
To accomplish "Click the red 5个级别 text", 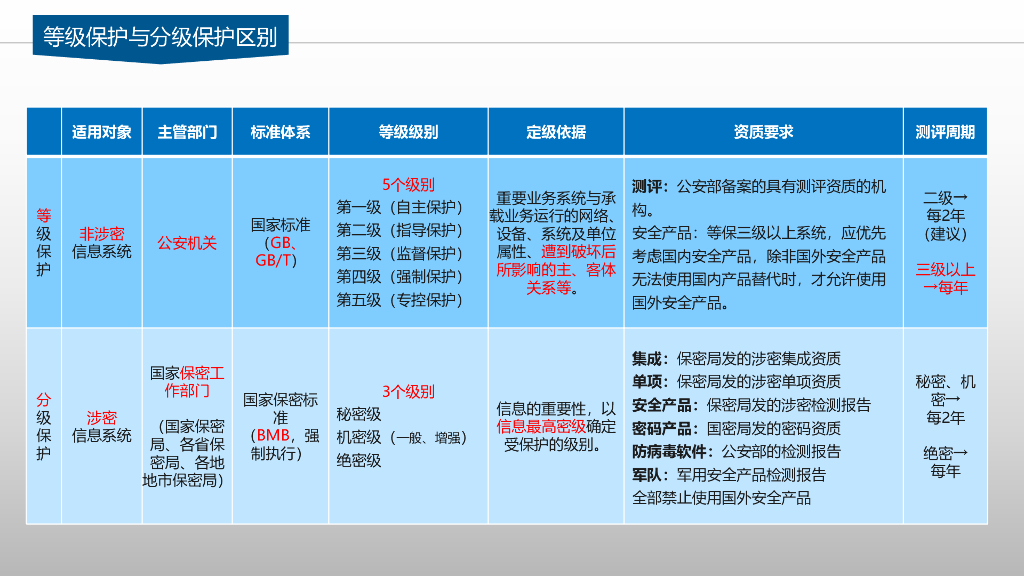I will pyautogui.click(x=408, y=185).
